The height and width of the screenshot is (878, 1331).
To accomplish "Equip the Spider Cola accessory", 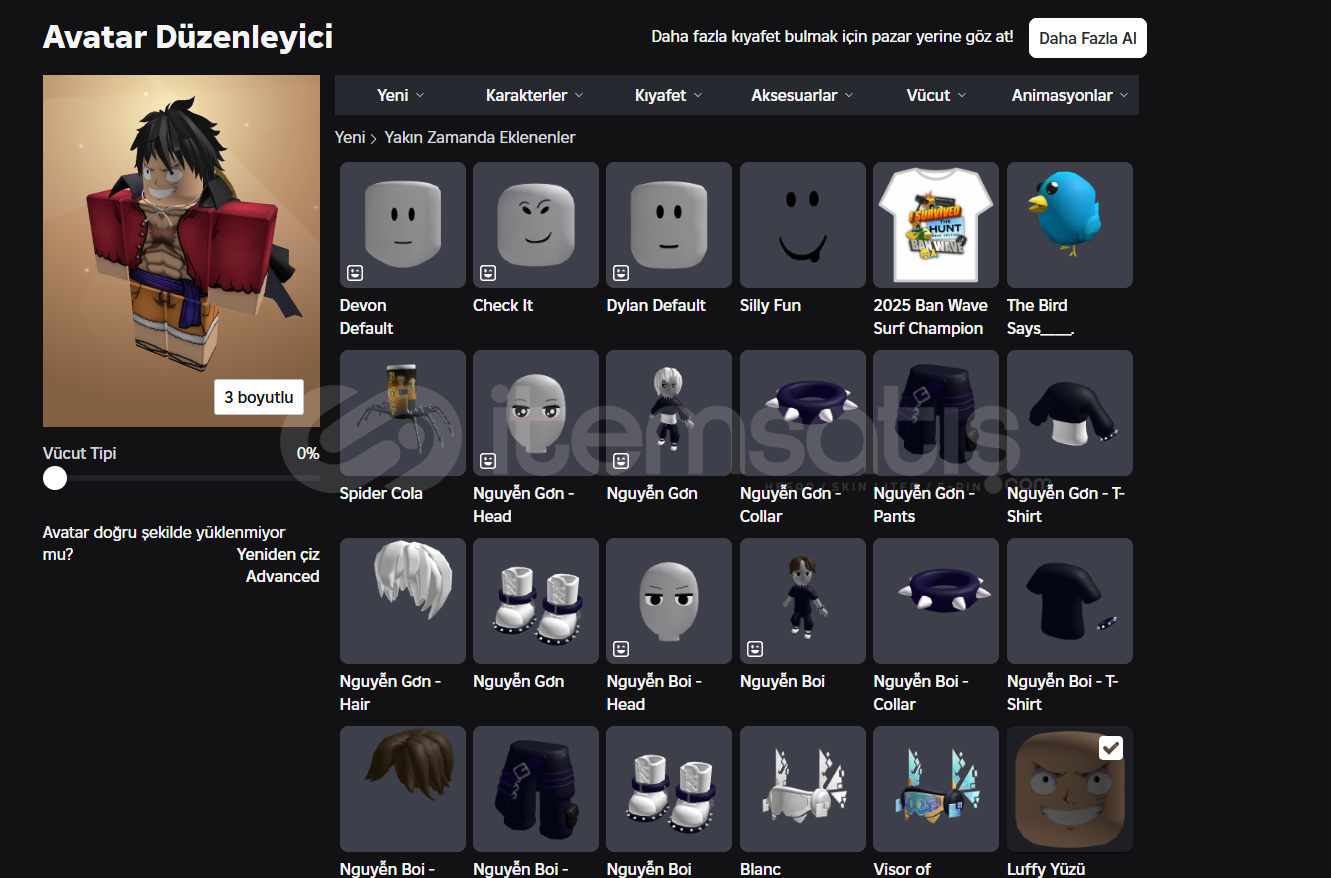I will (x=402, y=413).
